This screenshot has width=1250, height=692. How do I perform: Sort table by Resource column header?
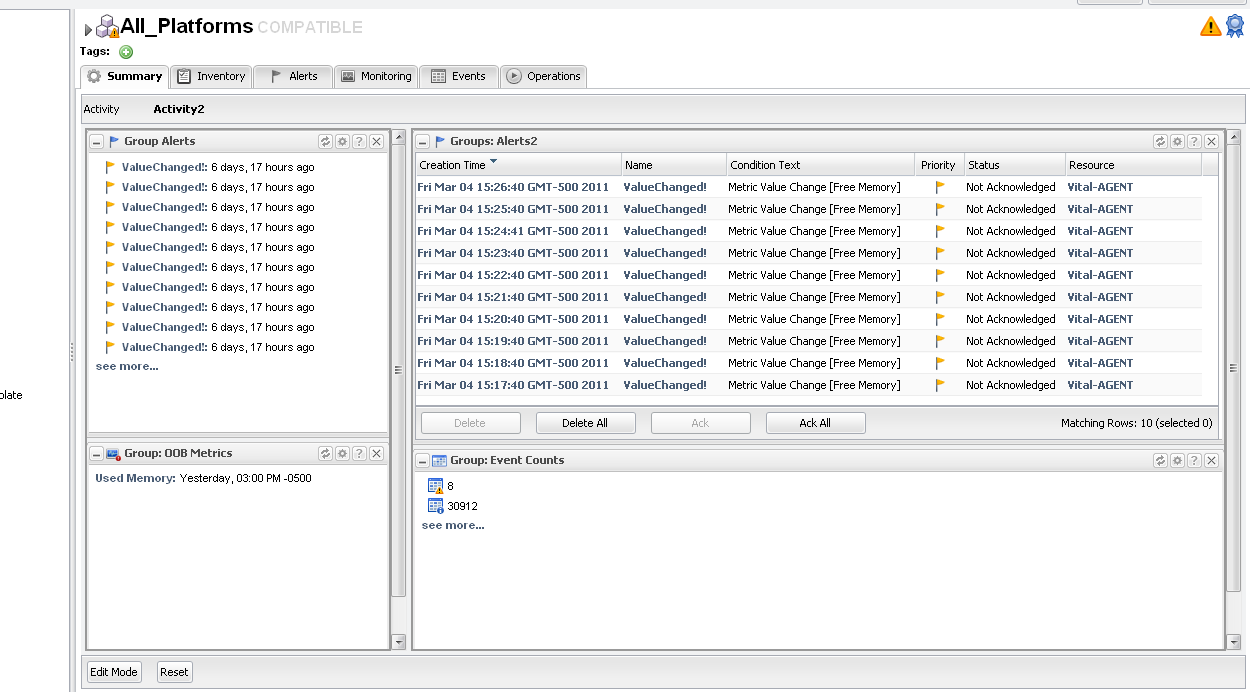[1133, 165]
